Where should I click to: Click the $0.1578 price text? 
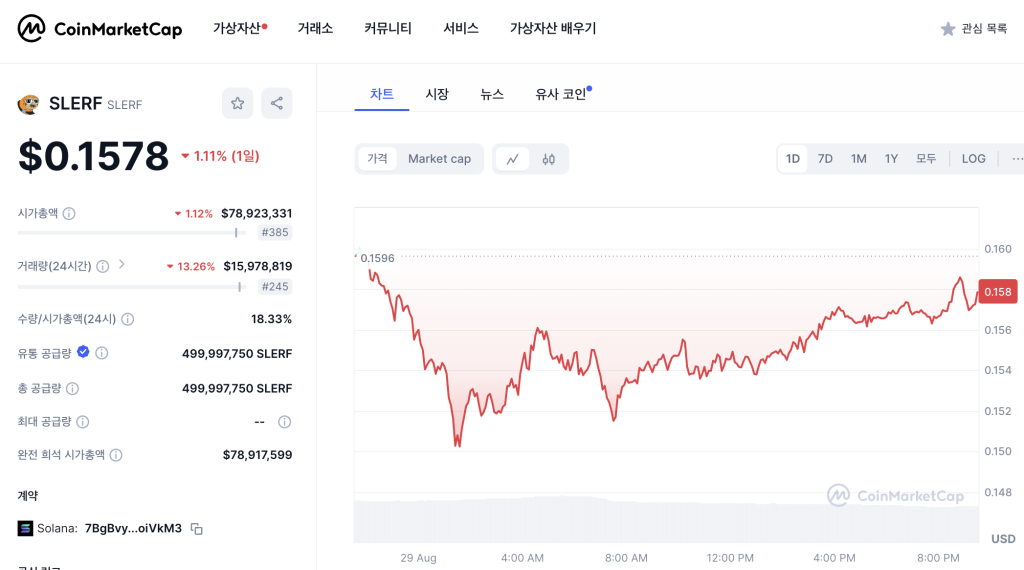pos(93,156)
